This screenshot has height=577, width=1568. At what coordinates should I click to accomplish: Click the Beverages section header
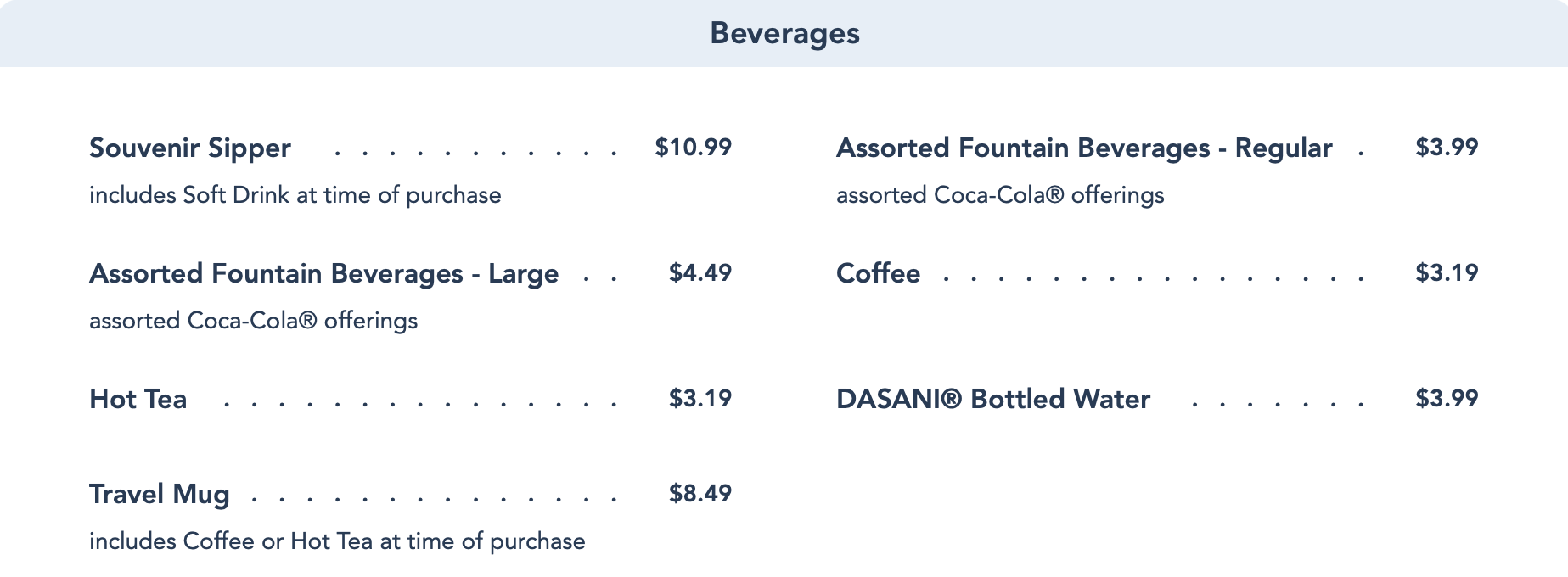coord(784,33)
